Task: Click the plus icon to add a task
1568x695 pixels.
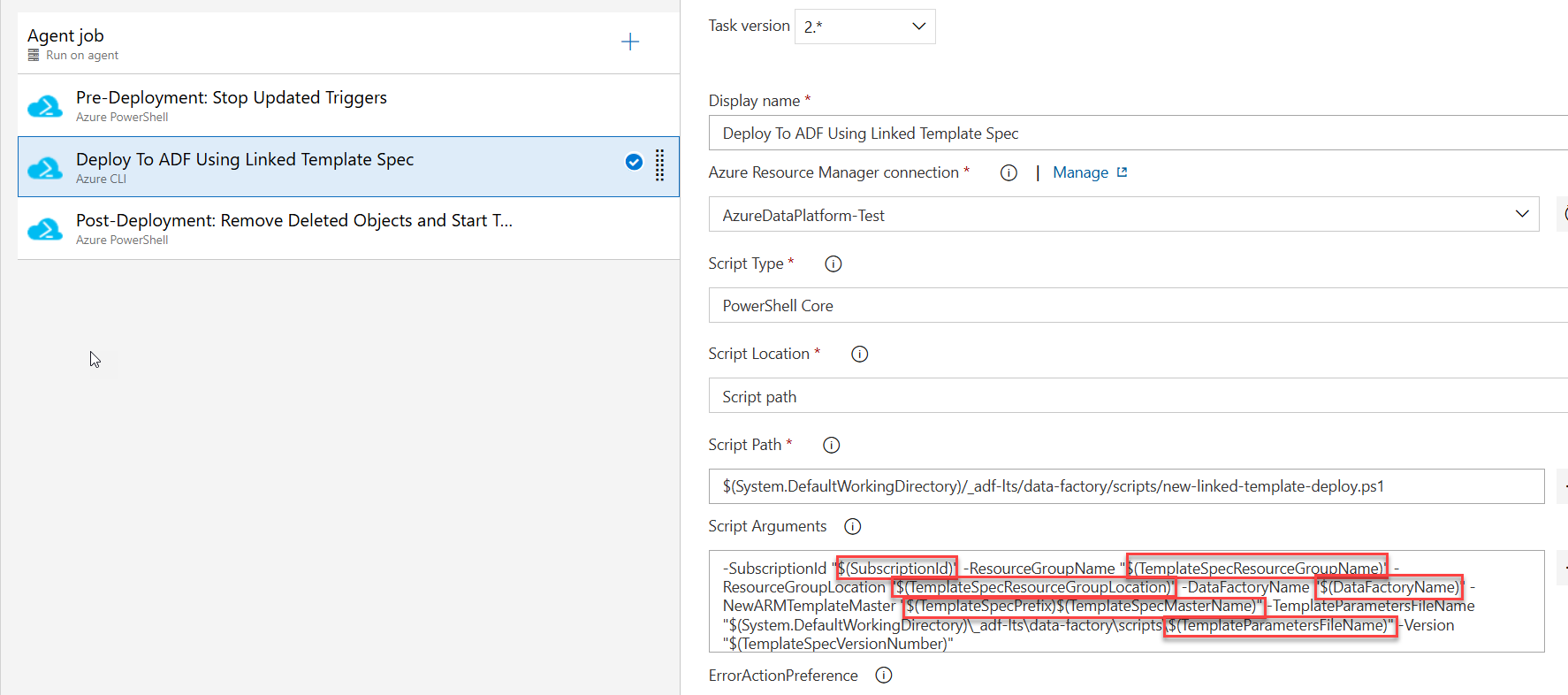Action: [x=629, y=42]
